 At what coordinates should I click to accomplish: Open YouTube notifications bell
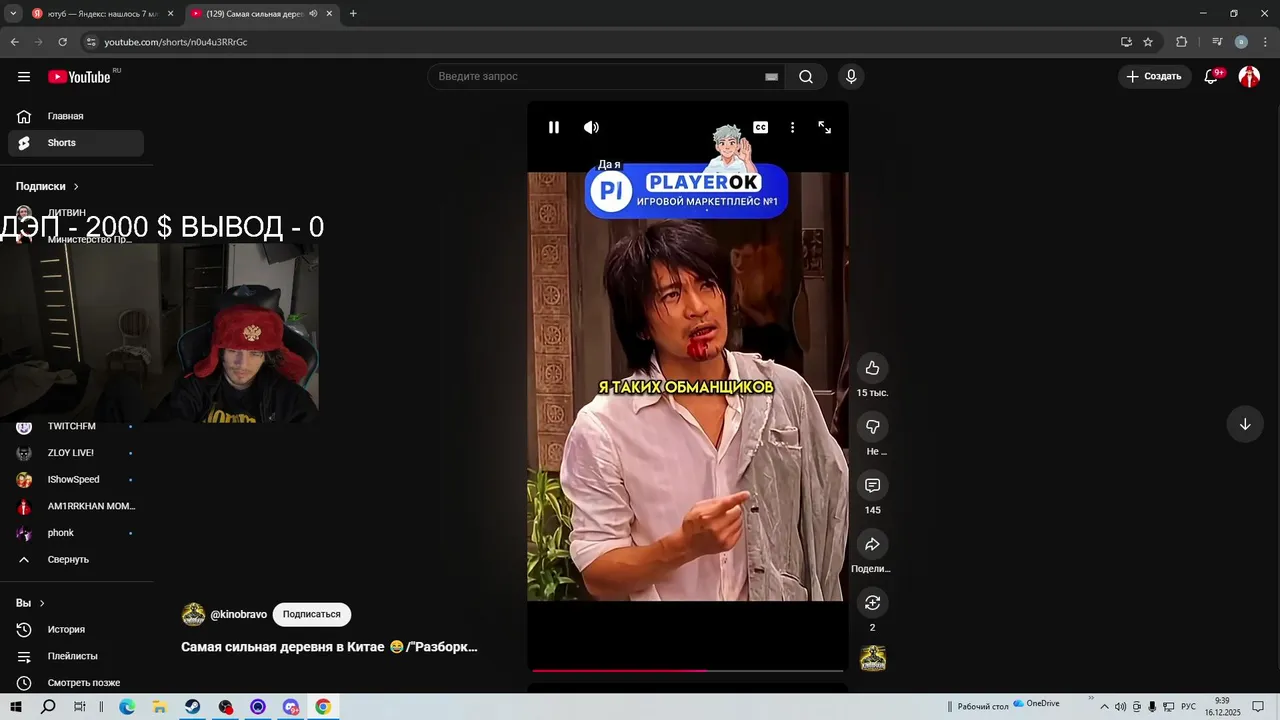pyautogui.click(x=1211, y=76)
